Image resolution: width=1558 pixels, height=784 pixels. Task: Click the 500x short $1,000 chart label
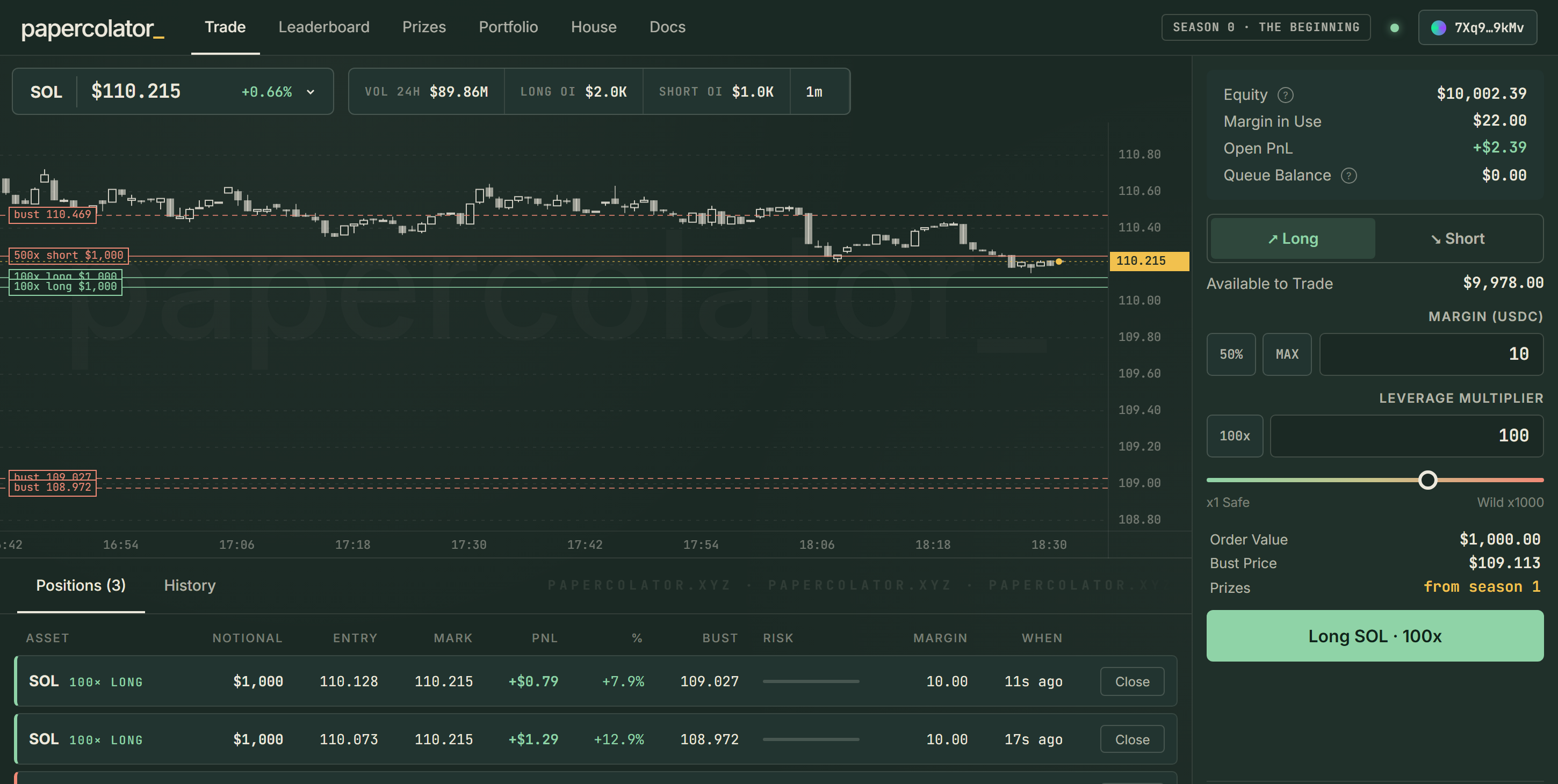68,255
